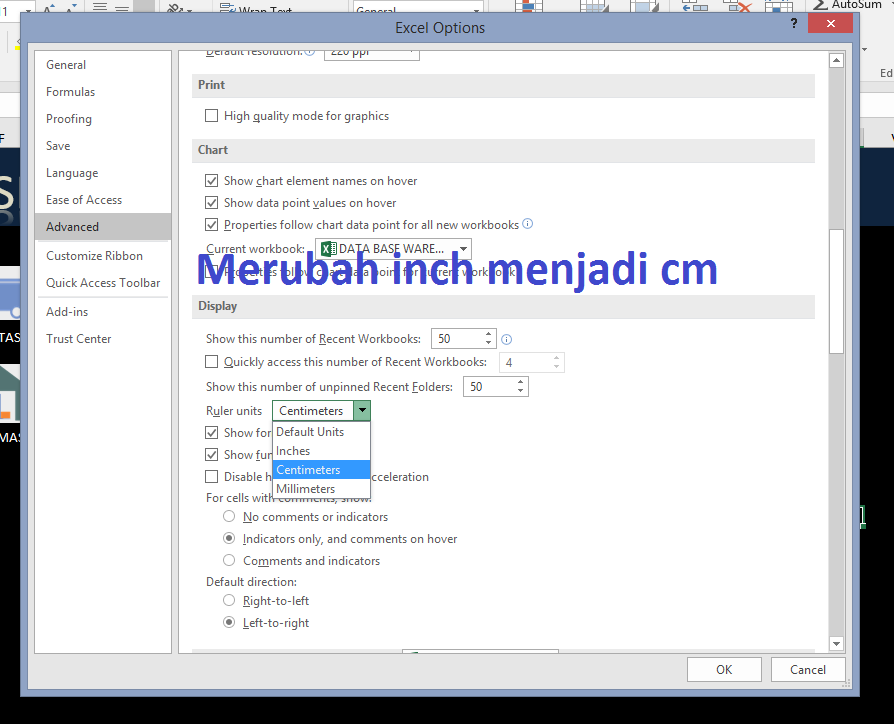Enable High quality mode for graphics
The height and width of the screenshot is (724, 894).
[x=212, y=116]
